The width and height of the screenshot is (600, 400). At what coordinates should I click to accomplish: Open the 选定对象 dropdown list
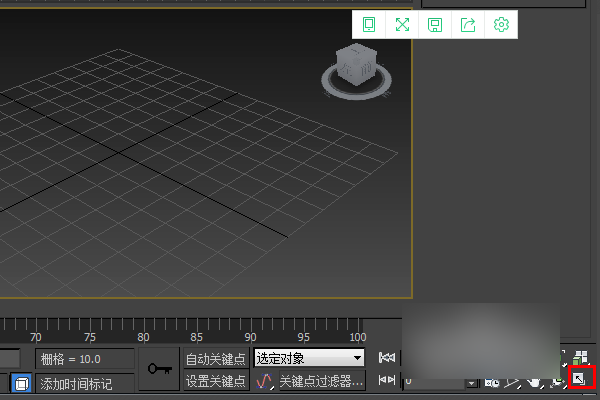pos(309,358)
